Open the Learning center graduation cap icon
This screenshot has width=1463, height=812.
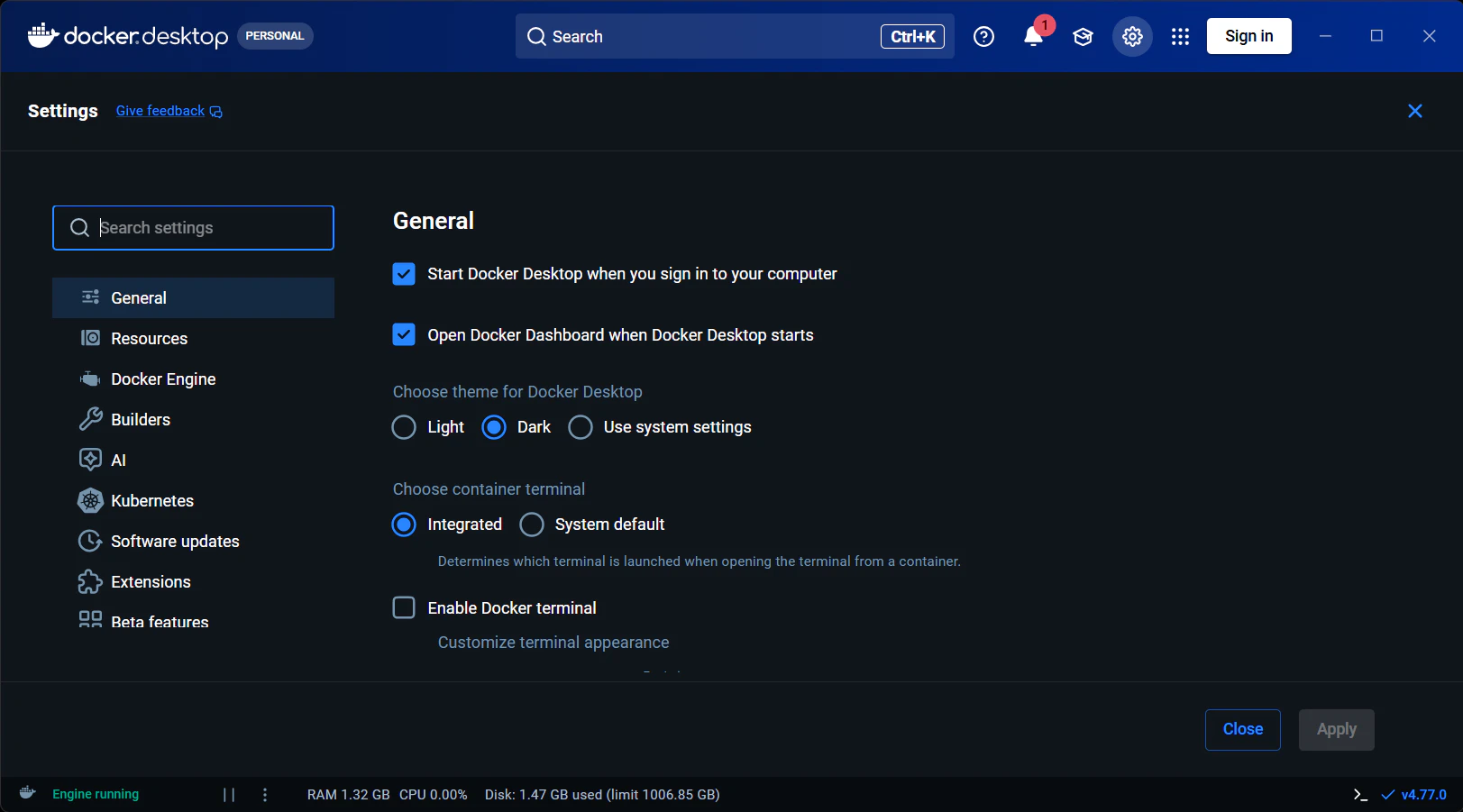[x=1083, y=36]
